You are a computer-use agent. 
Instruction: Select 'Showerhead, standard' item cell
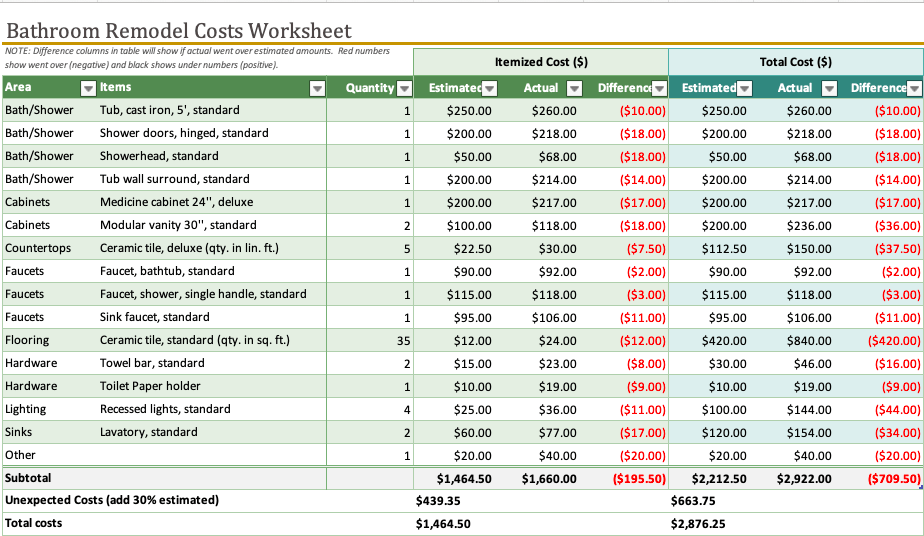(211, 156)
